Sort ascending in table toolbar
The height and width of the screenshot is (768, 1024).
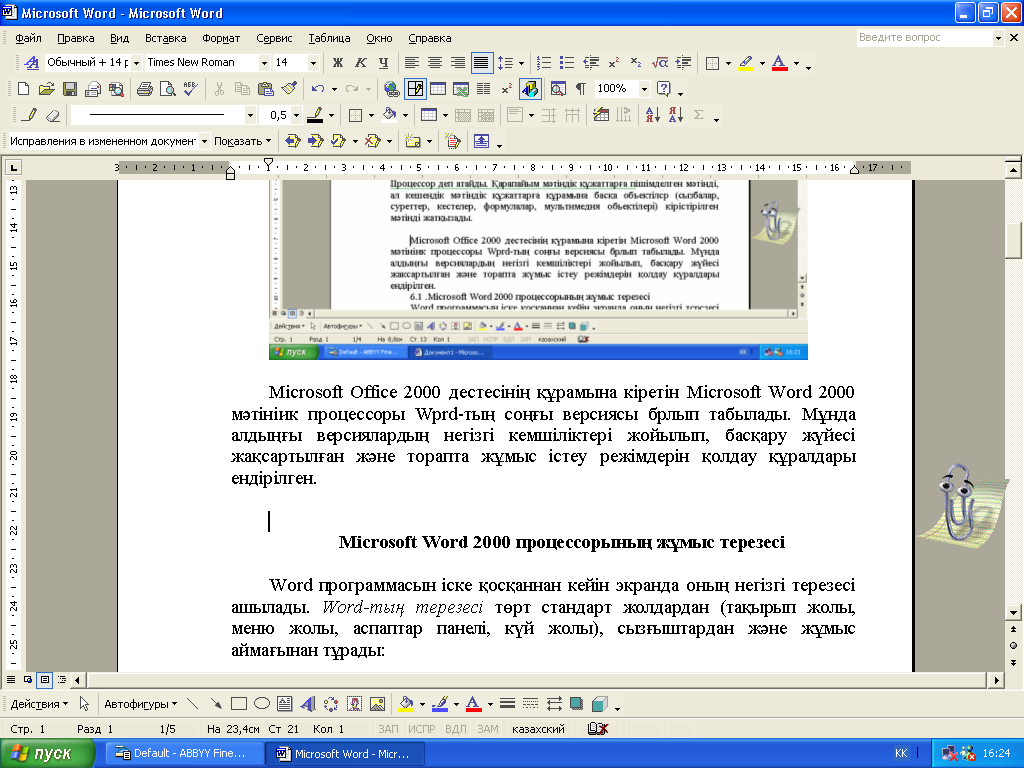point(652,116)
